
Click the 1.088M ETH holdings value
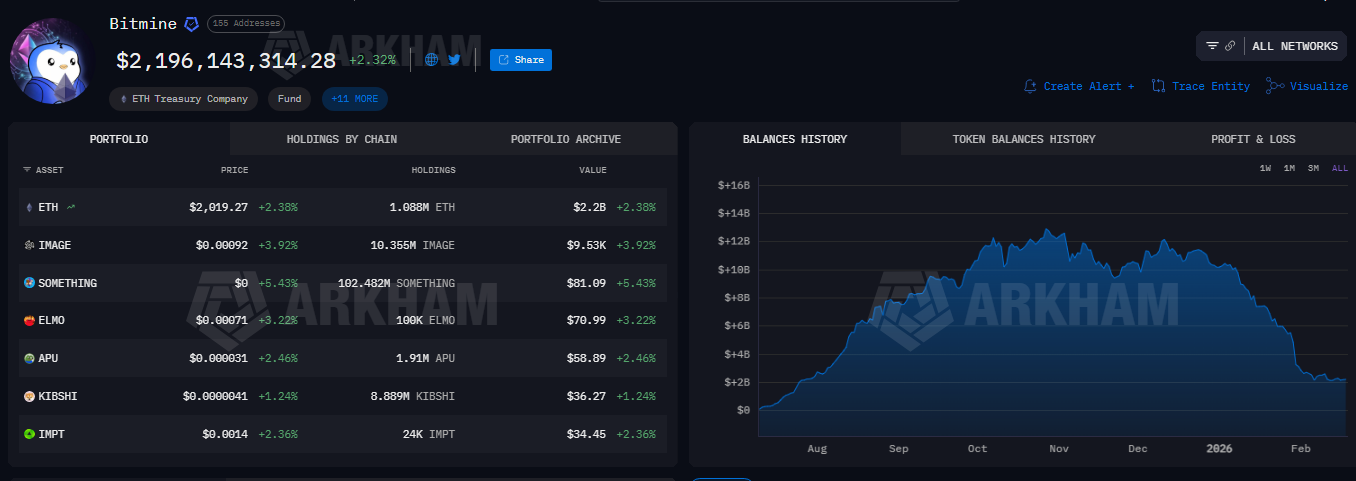coord(422,207)
